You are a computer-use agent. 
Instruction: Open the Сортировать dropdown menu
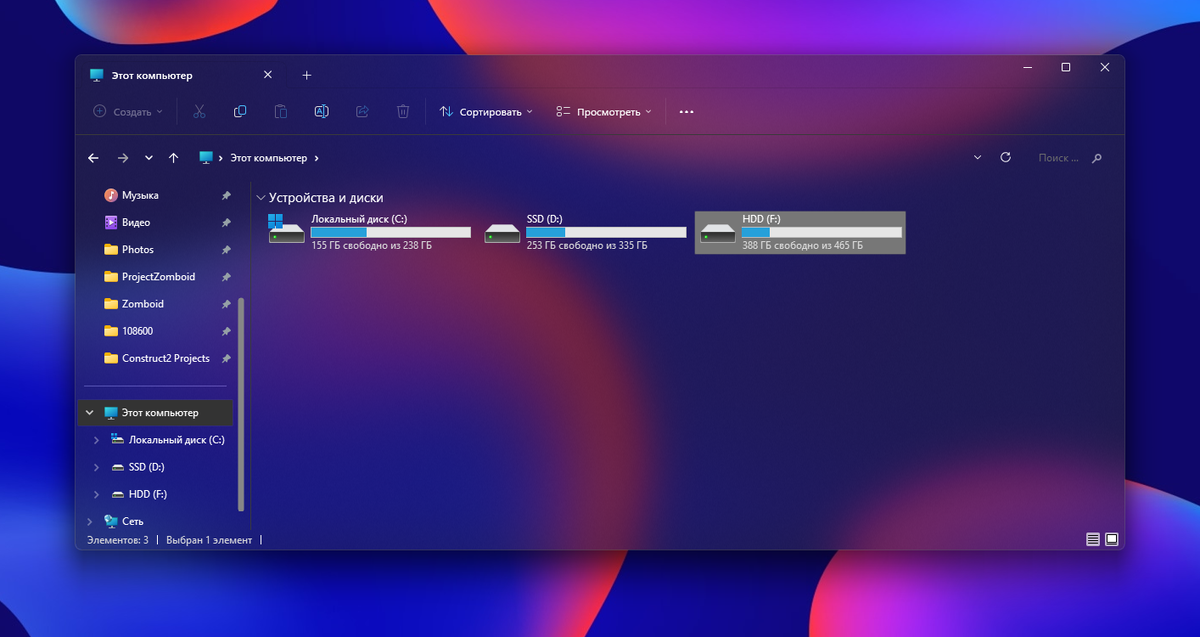click(x=486, y=112)
